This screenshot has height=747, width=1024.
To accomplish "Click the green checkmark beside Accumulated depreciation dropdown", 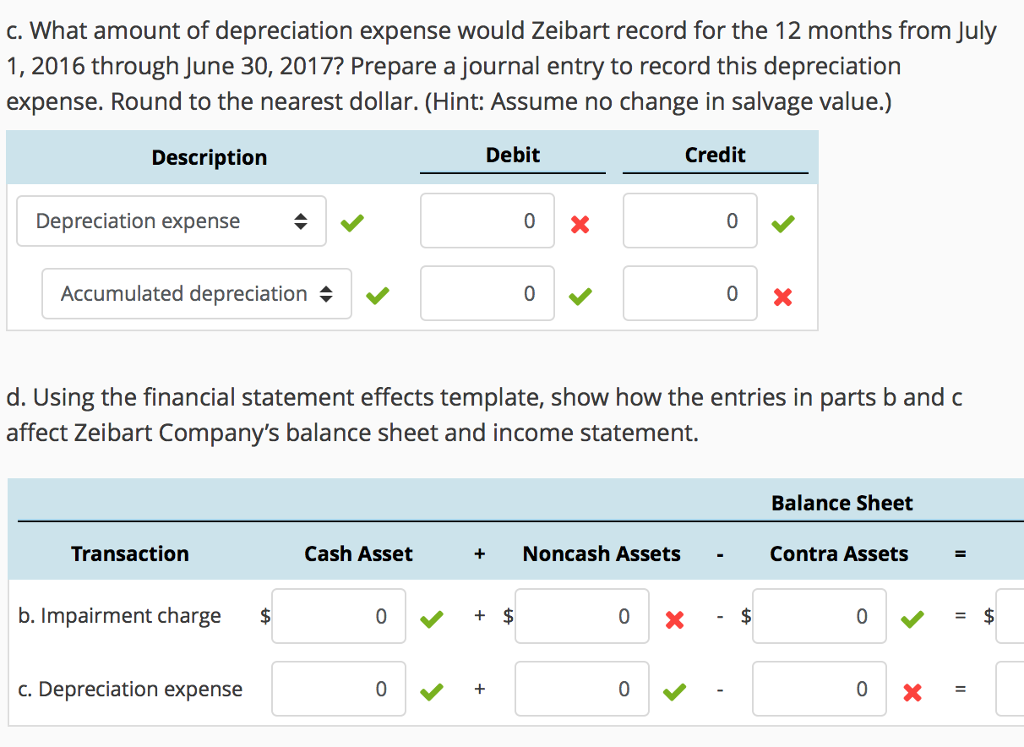I will coord(376,293).
